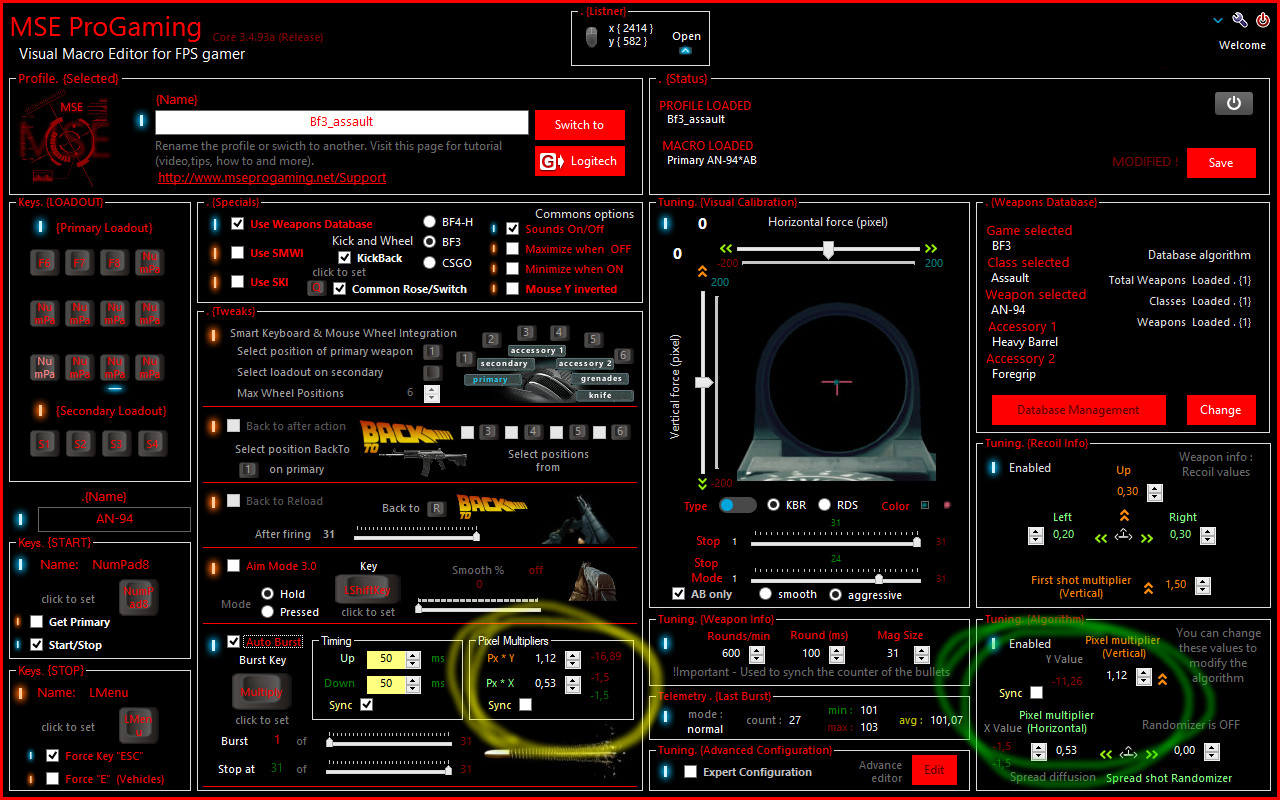Click orange arrows beside First shot multiplier
Screen dimensions: 1280x800
tap(1148, 587)
